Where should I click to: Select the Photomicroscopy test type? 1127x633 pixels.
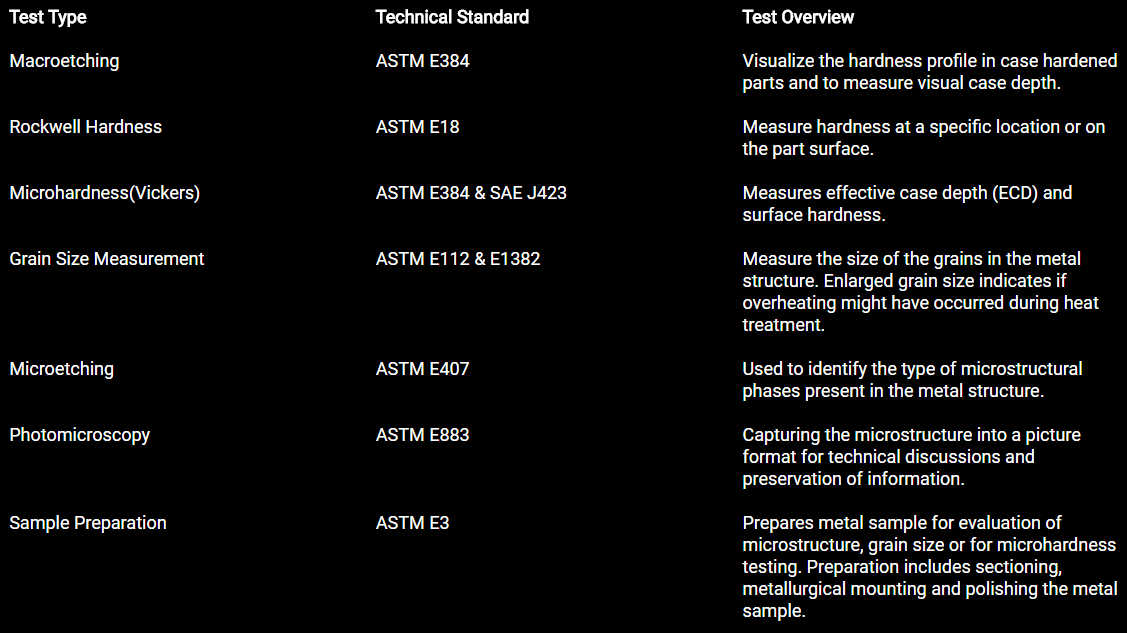[x=79, y=435]
